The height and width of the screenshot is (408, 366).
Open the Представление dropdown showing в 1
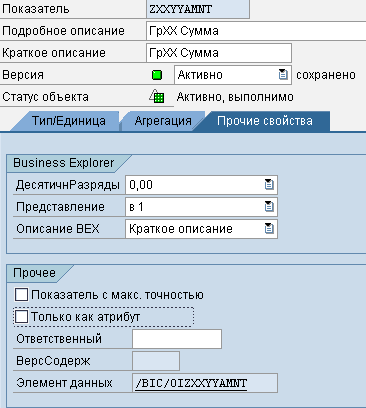269,207
